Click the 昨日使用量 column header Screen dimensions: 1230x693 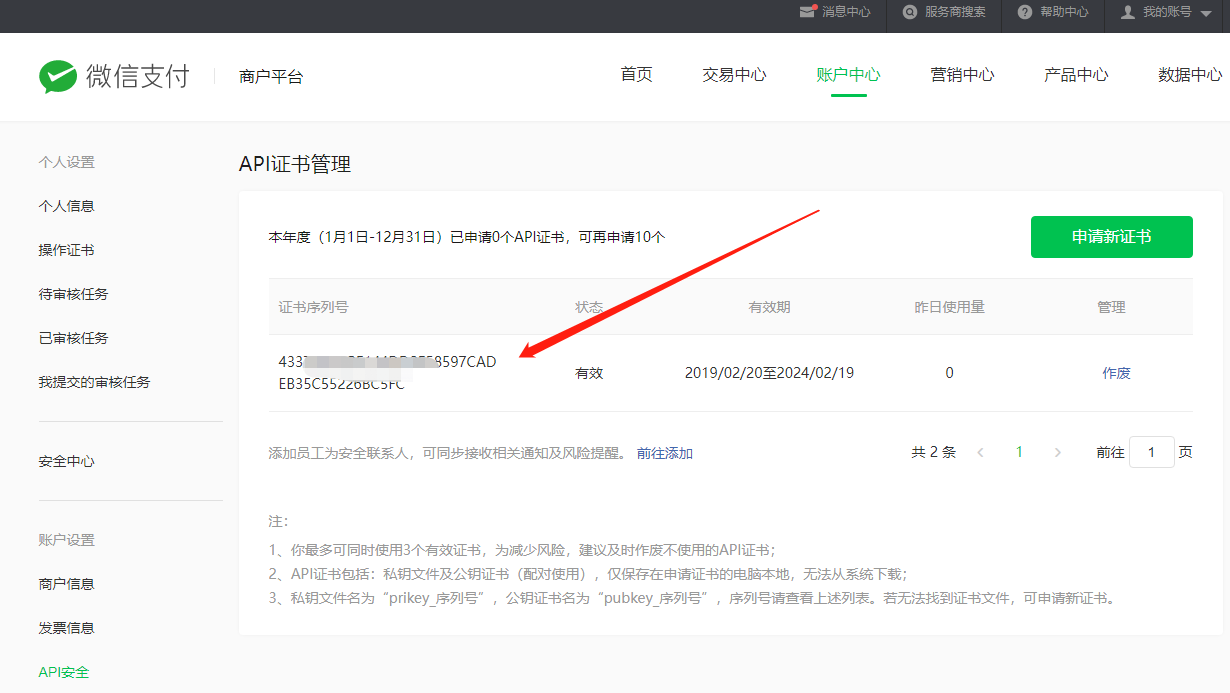click(x=950, y=307)
